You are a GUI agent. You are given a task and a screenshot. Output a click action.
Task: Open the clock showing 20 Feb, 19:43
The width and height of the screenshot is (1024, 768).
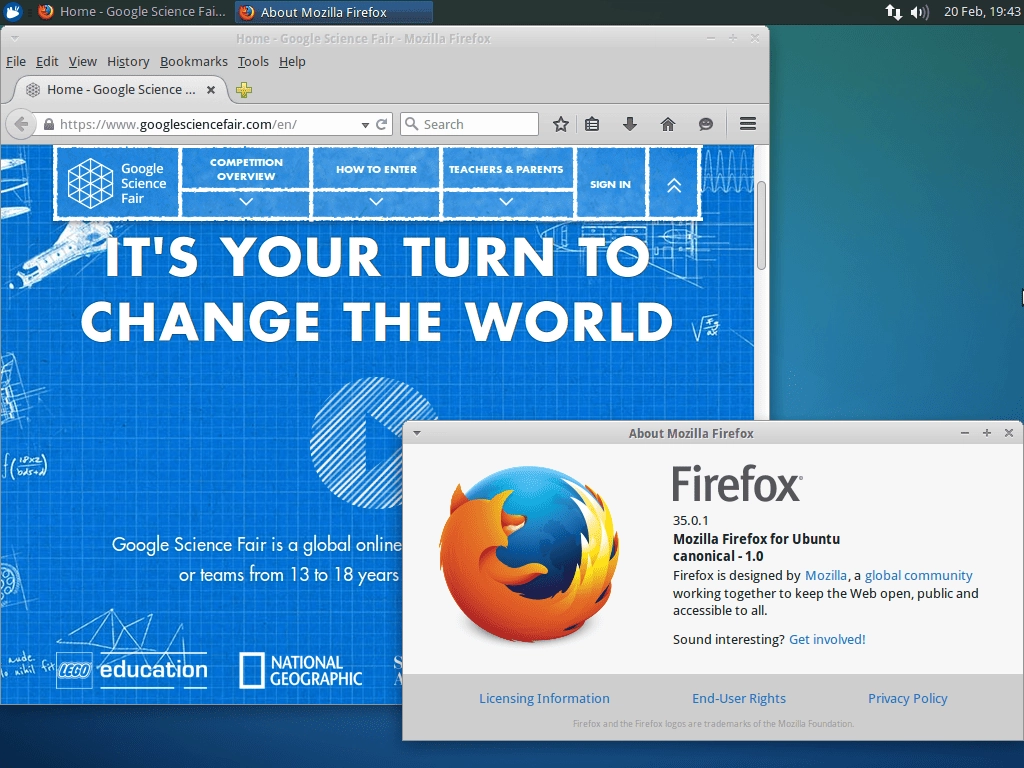(x=982, y=12)
